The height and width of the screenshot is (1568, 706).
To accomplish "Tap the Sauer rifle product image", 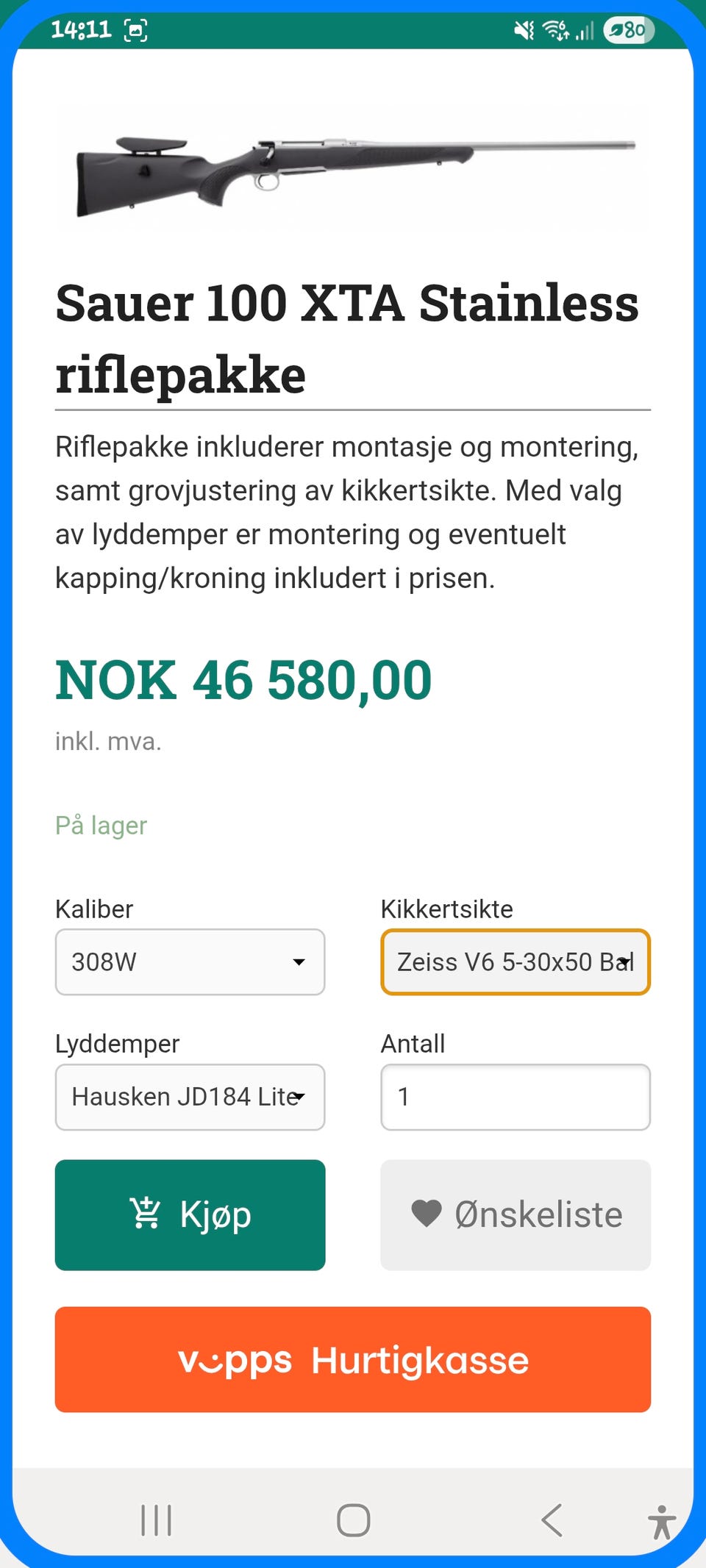I will [353, 173].
